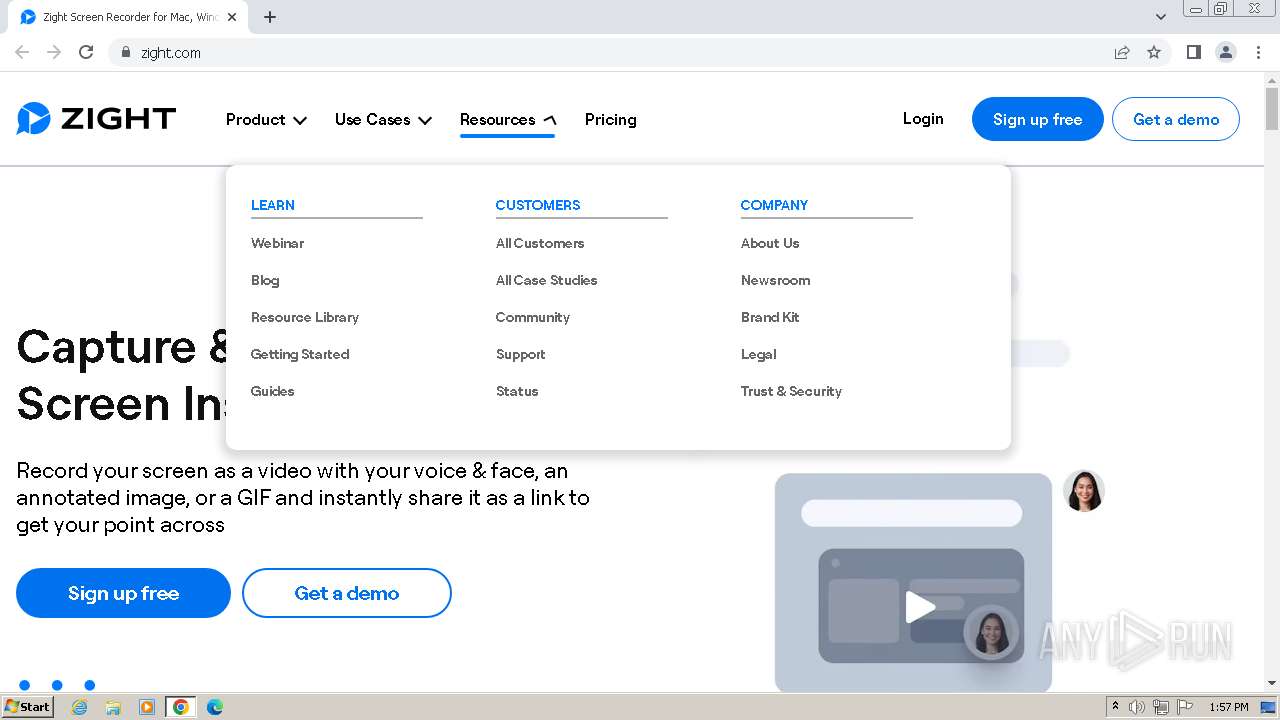Click the taskbar clock showing 1:57 PM
Image resolution: width=1280 pixels, height=720 pixels.
click(x=1228, y=707)
